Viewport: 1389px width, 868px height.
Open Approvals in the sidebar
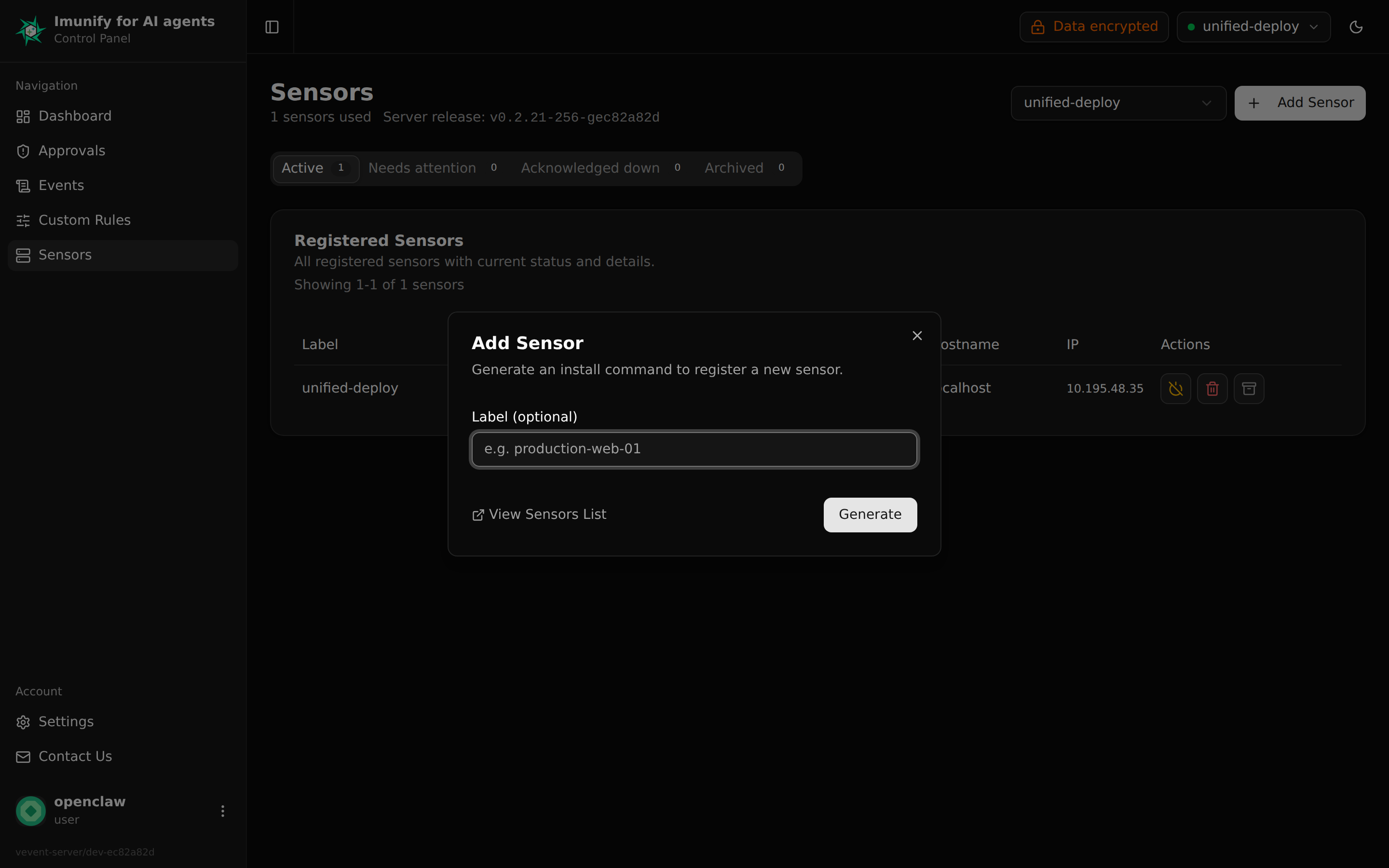123,151
